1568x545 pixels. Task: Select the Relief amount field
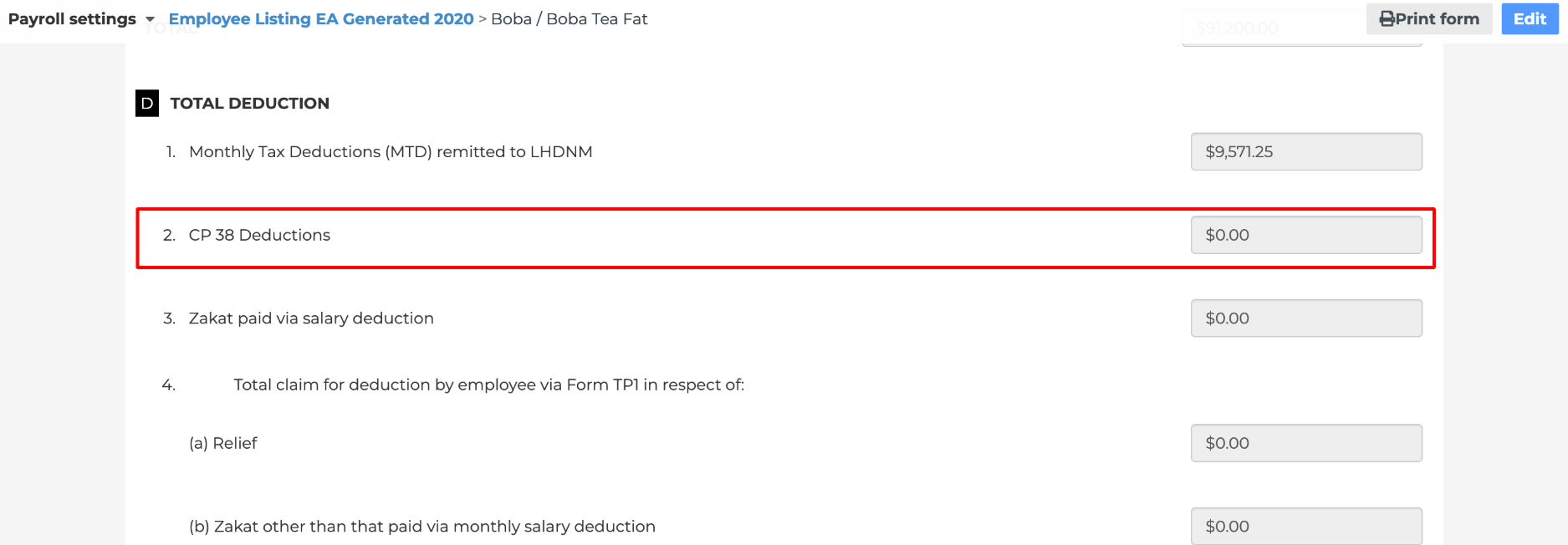point(1306,443)
